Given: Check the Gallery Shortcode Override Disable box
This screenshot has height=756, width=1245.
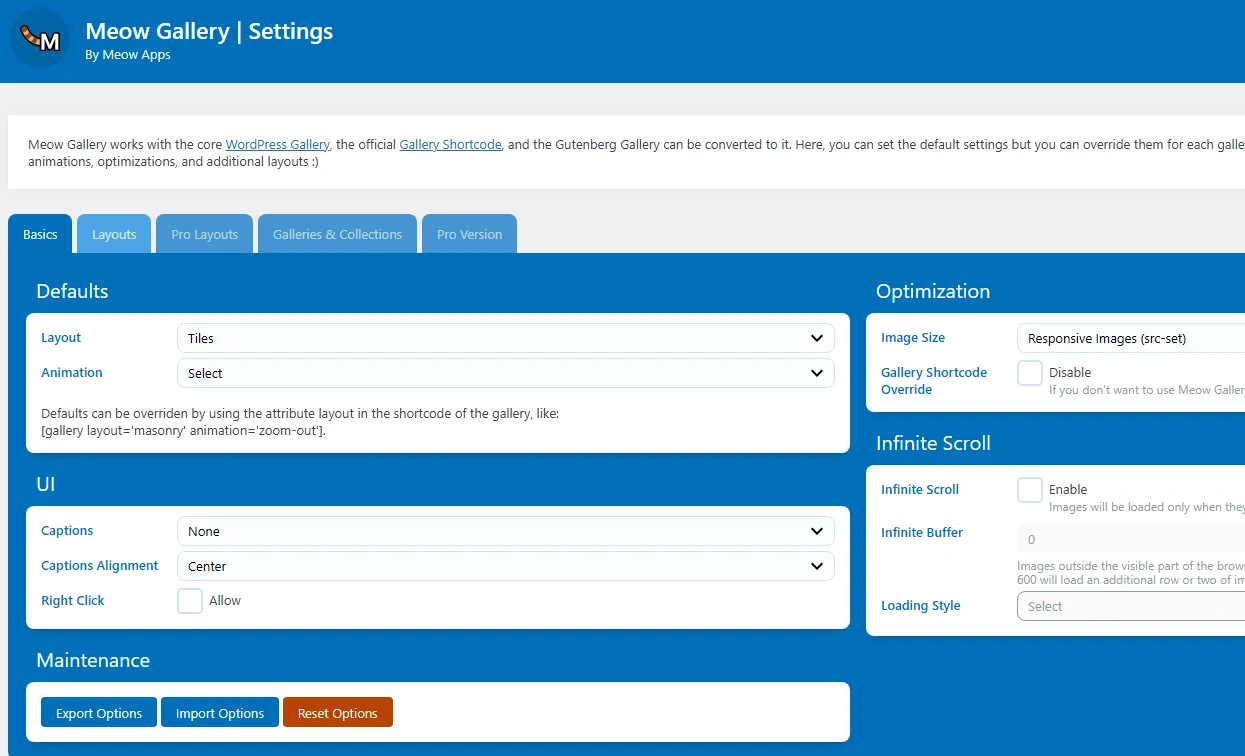Looking at the screenshot, I should [x=1030, y=373].
